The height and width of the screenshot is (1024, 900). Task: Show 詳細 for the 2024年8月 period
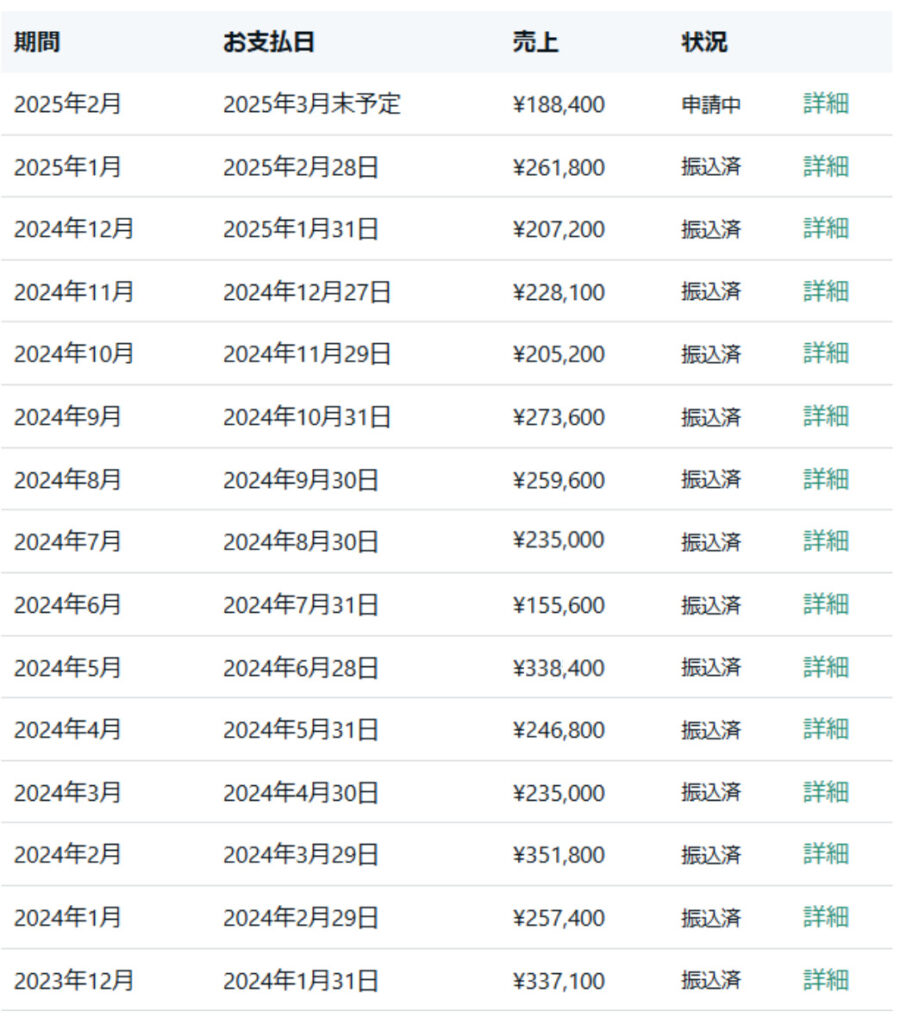click(826, 479)
